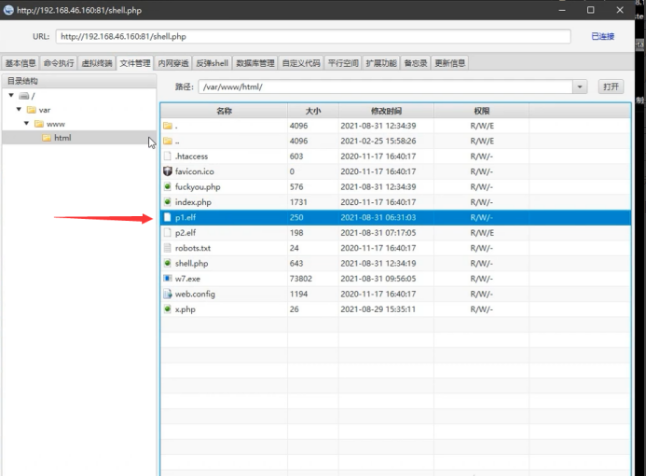Screen dimensions: 646x476
Task: Click the 已连接 status link
Action: pos(603,36)
